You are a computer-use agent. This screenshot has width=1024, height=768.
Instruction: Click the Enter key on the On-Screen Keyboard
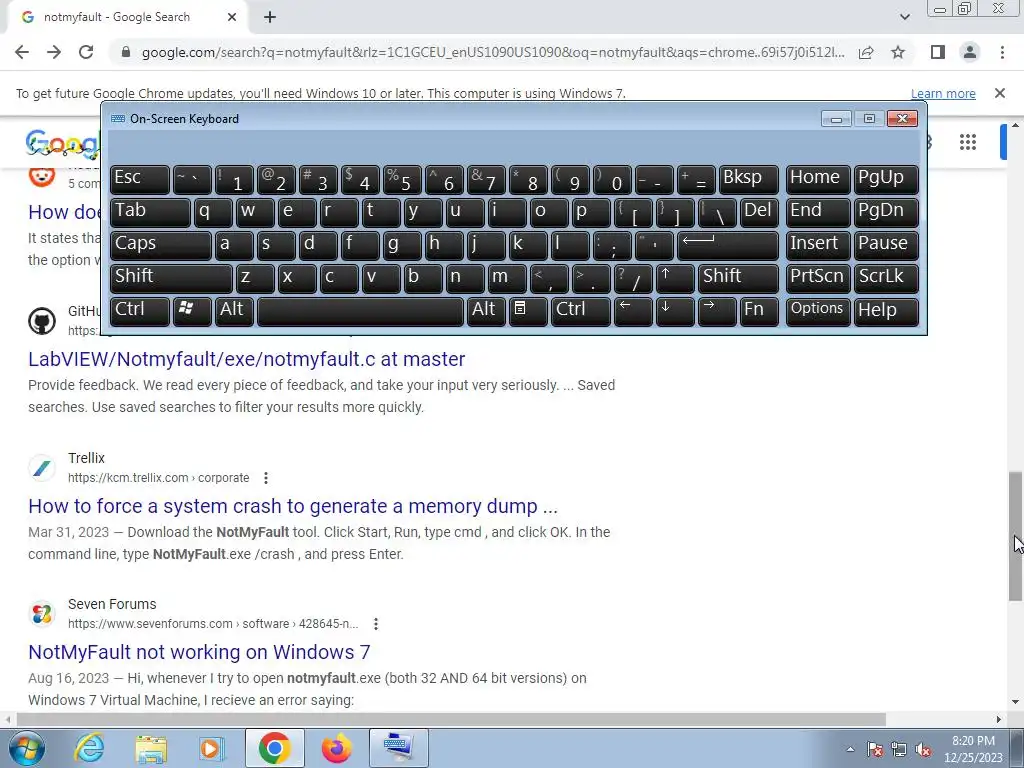pyautogui.click(x=728, y=244)
